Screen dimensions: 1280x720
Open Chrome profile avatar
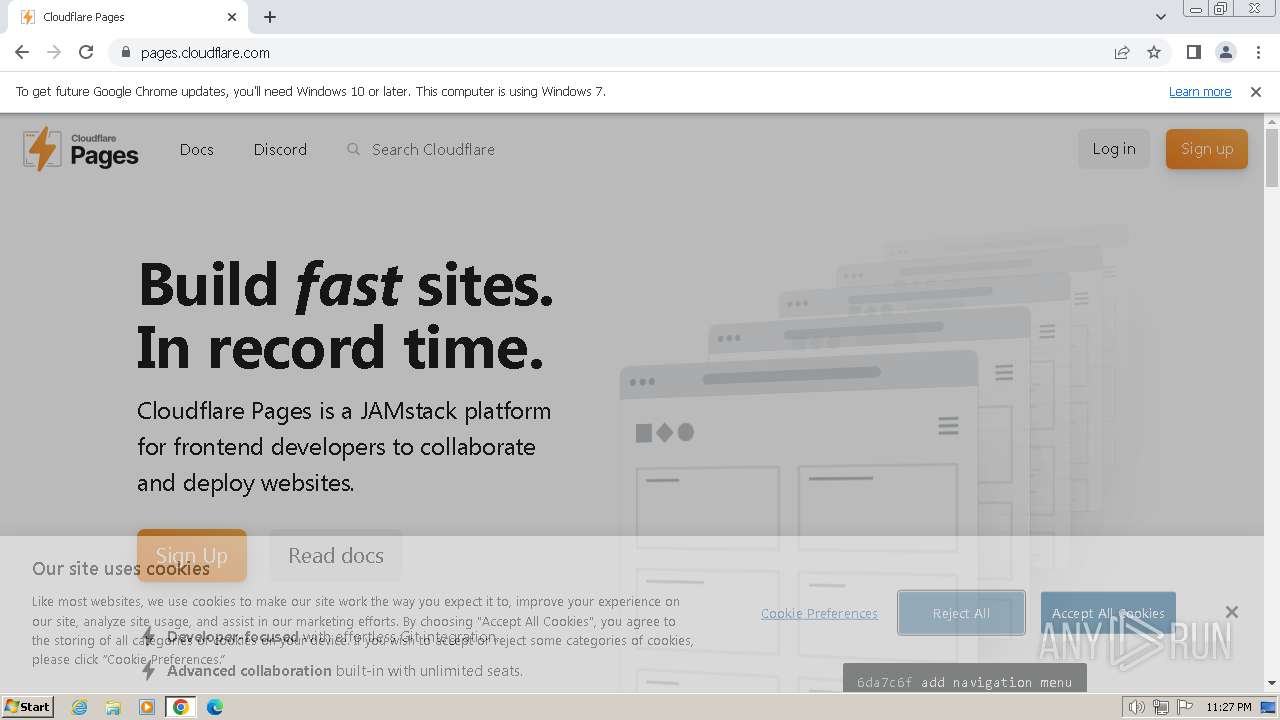pos(1226,52)
